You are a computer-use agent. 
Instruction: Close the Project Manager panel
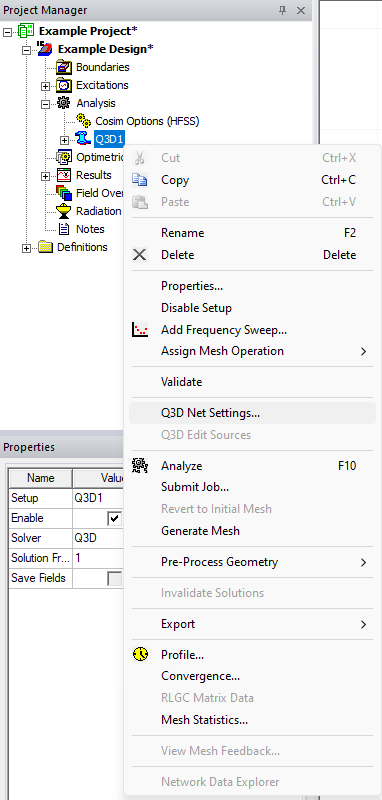point(300,10)
